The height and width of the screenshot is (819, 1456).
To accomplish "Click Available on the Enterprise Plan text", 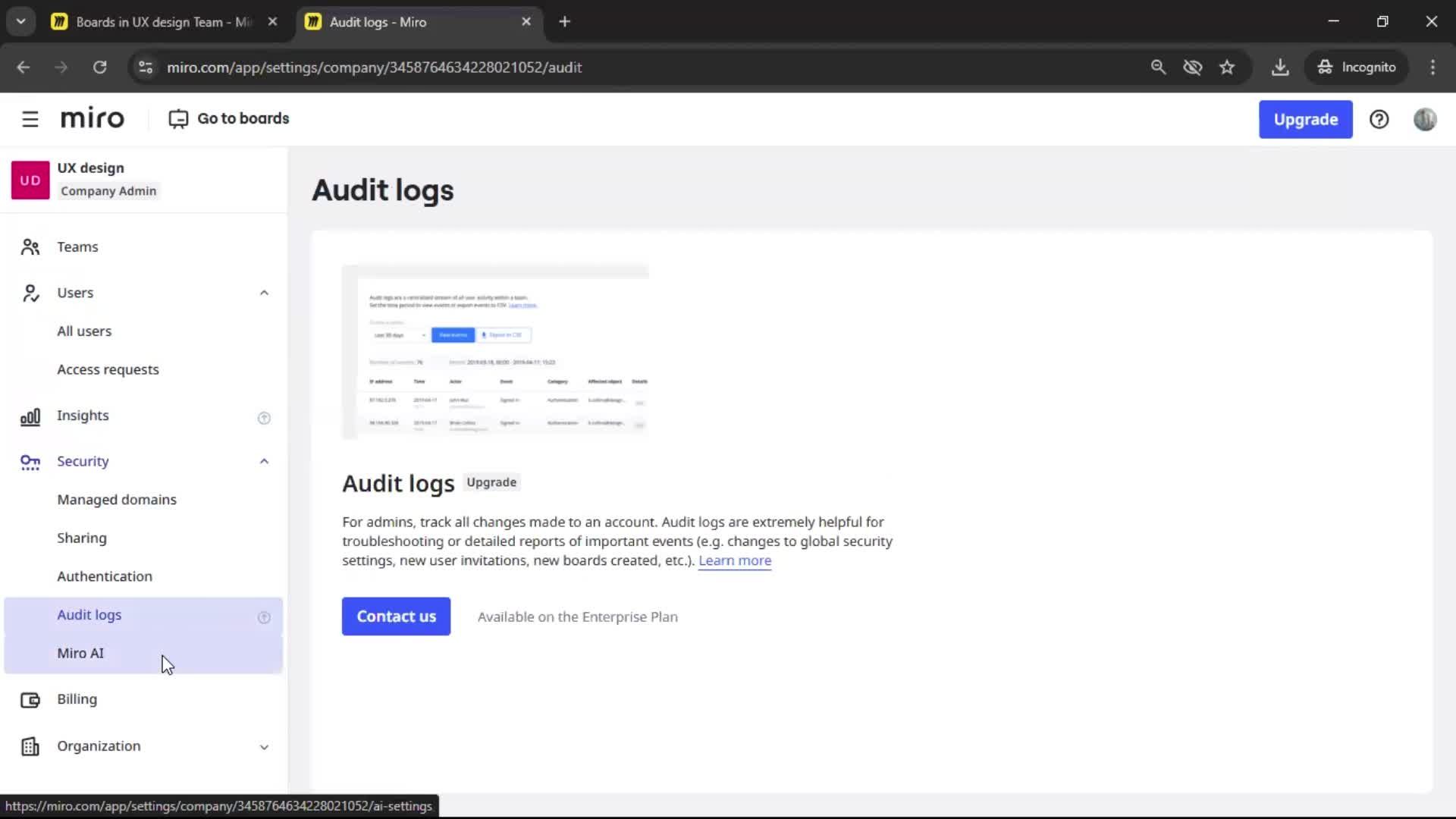I will click(x=578, y=617).
